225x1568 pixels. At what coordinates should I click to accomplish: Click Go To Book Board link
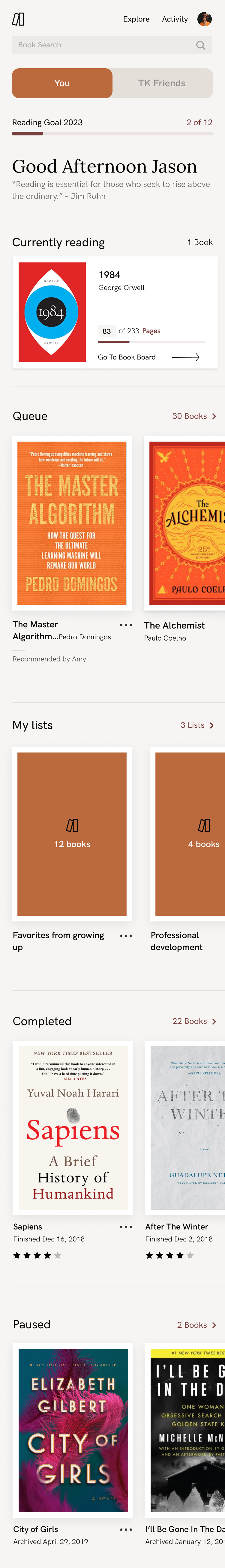pos(127,357)
